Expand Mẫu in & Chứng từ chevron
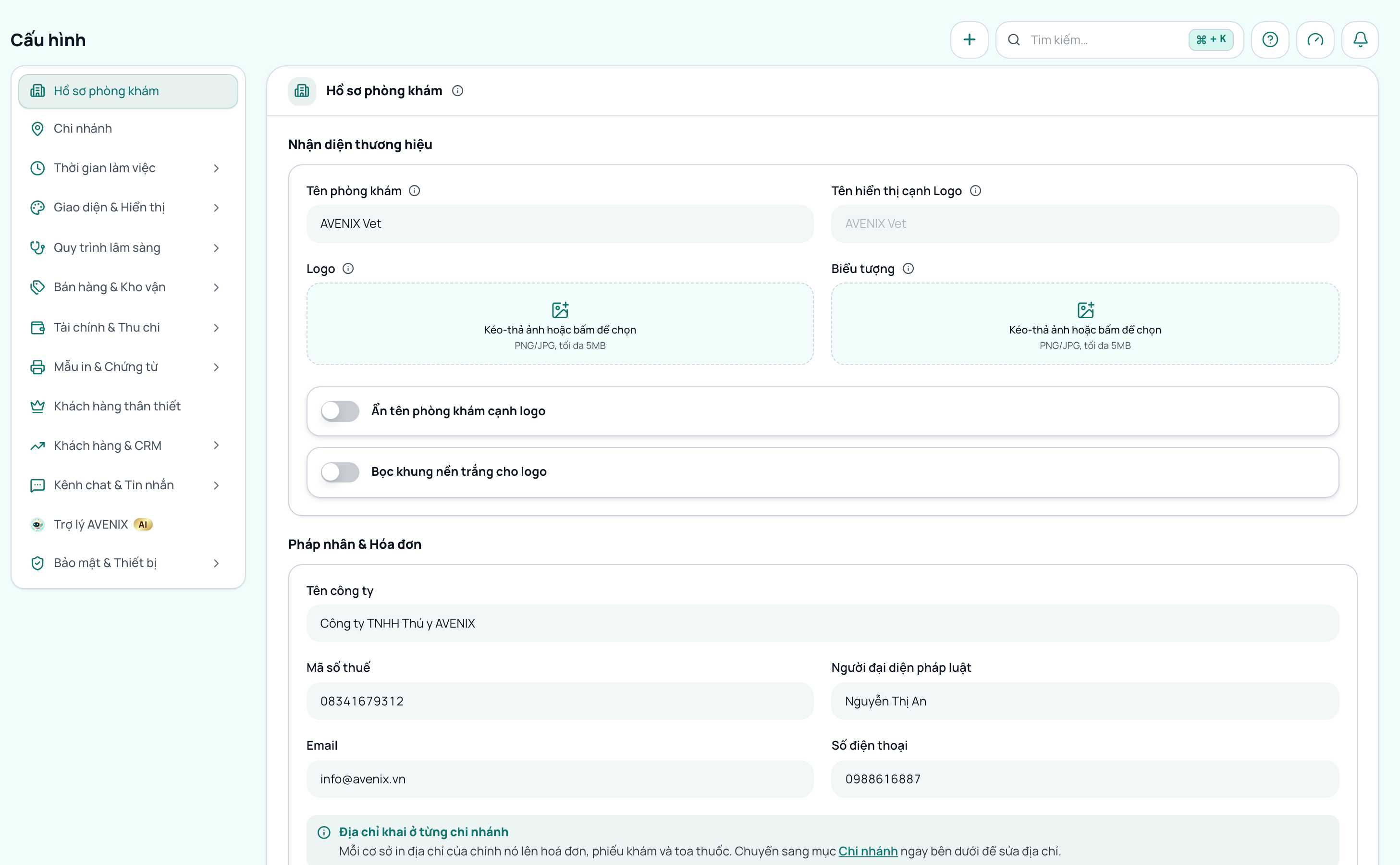Image resolution: width=1400 pixels, height=865 pixels. [216, 367]
